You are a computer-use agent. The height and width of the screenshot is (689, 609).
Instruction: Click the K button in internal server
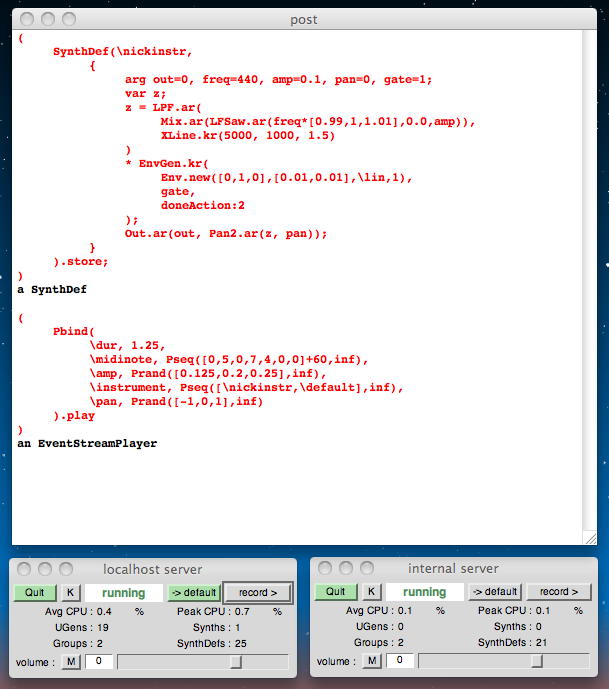371,591
